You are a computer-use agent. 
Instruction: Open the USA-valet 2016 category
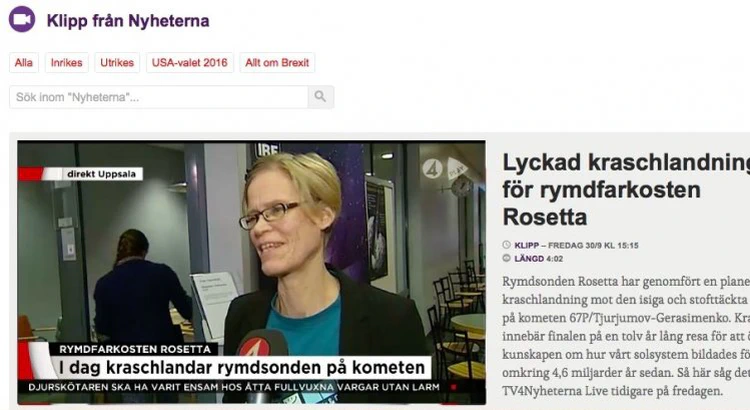click(189, 63)
